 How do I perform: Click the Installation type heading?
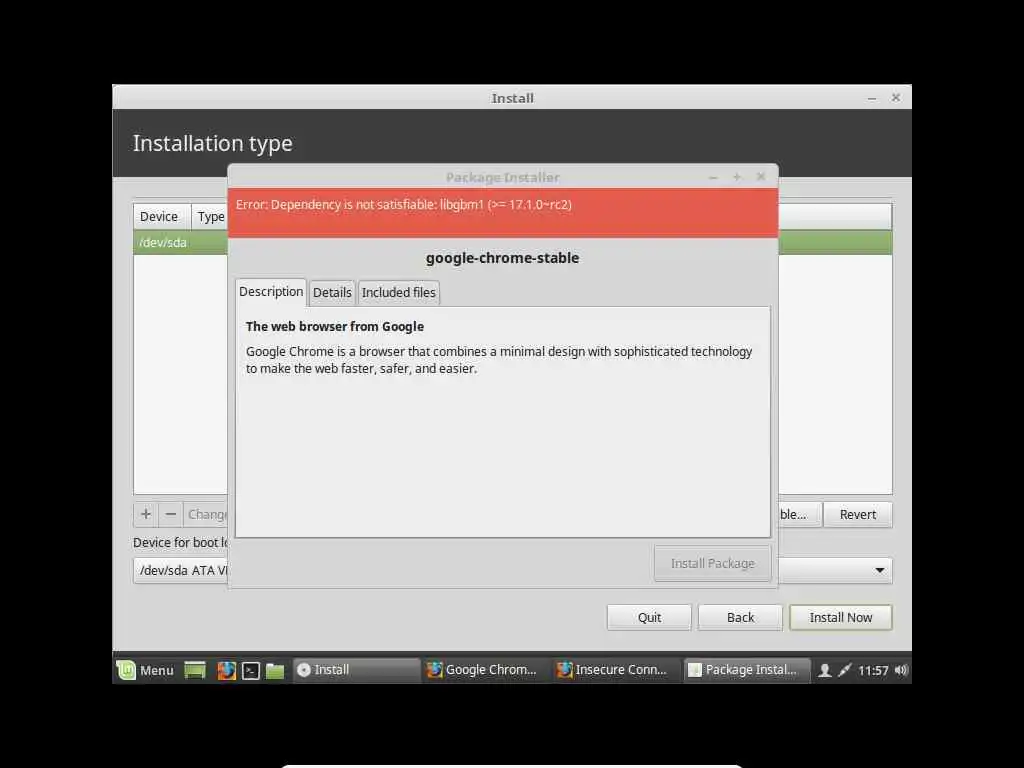pos(212,144)
